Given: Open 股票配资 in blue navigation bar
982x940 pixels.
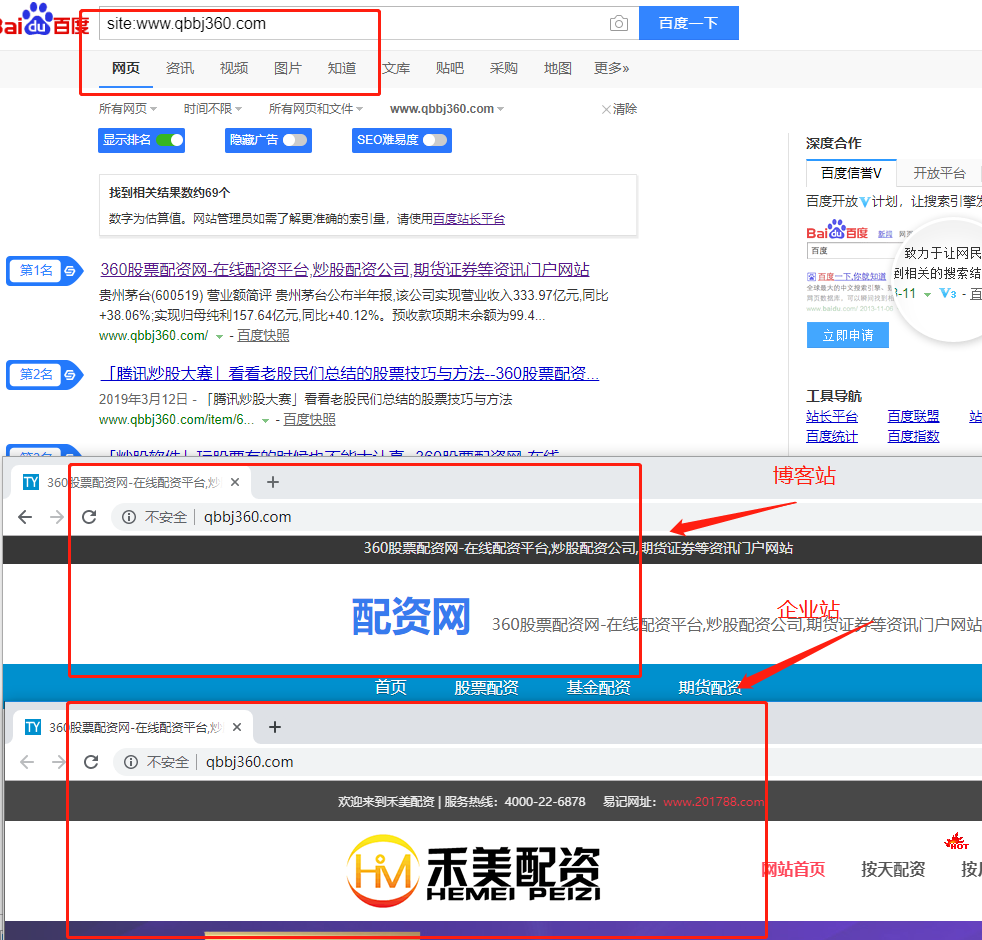Looking at the screenshot, I should click(x=487, y=688).
